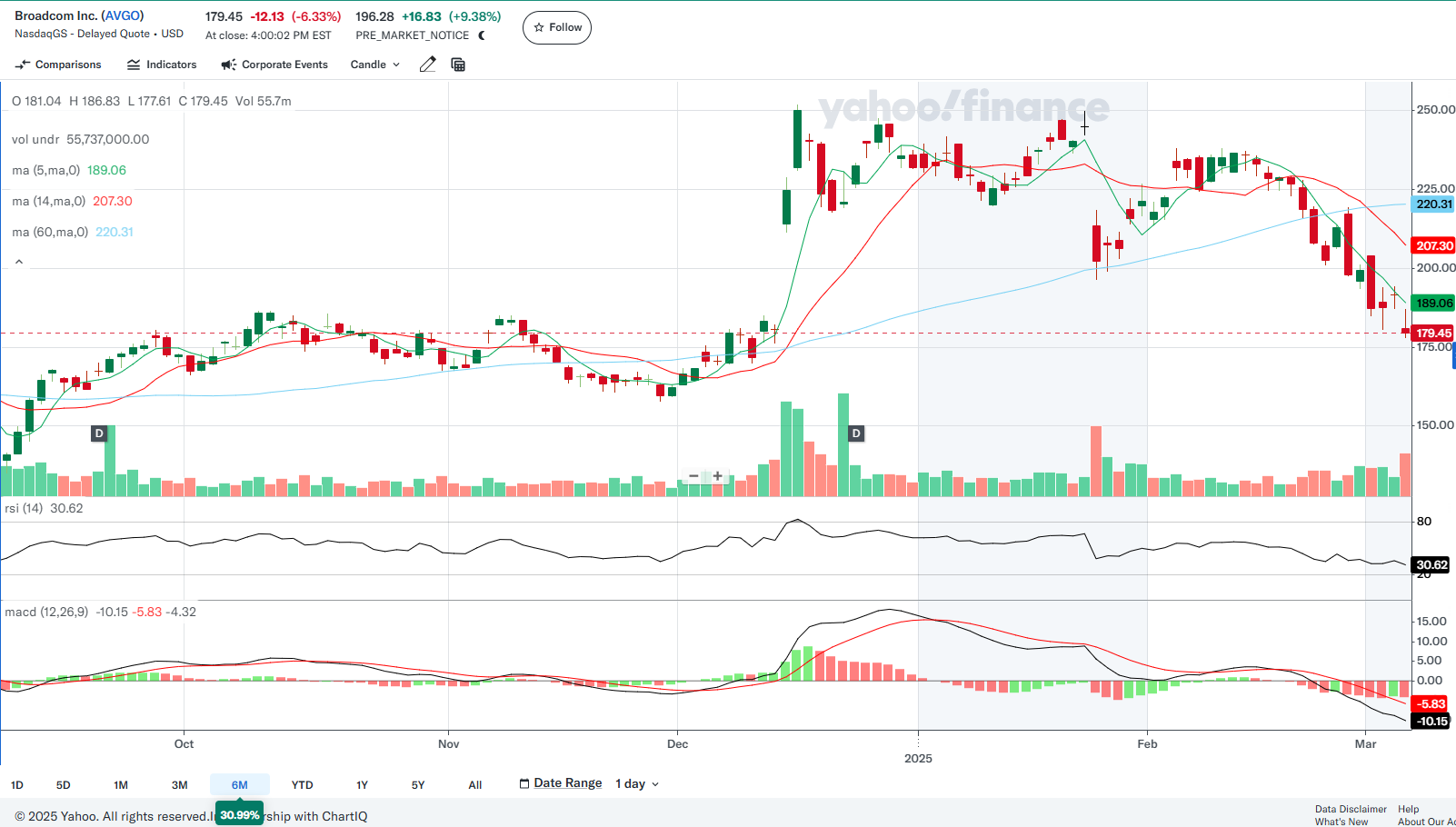The width and height of the screenshot is (1456, 827).
Task: Click the December dividend D marker
Action: tap(856, 433)
